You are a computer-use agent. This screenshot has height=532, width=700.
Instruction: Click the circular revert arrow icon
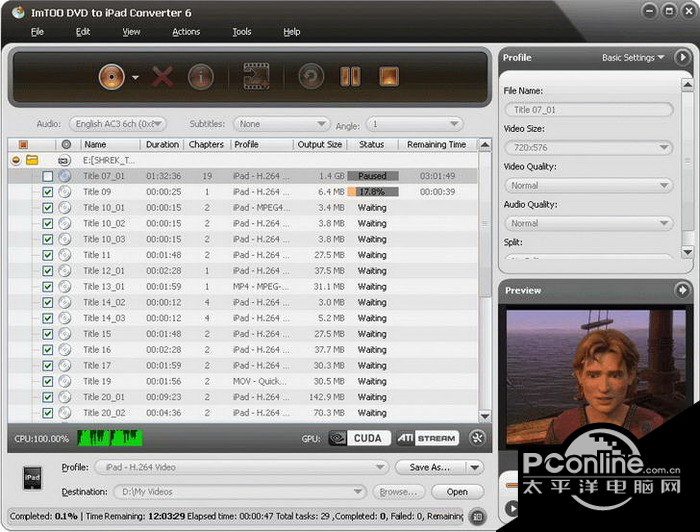click(311, 76)
